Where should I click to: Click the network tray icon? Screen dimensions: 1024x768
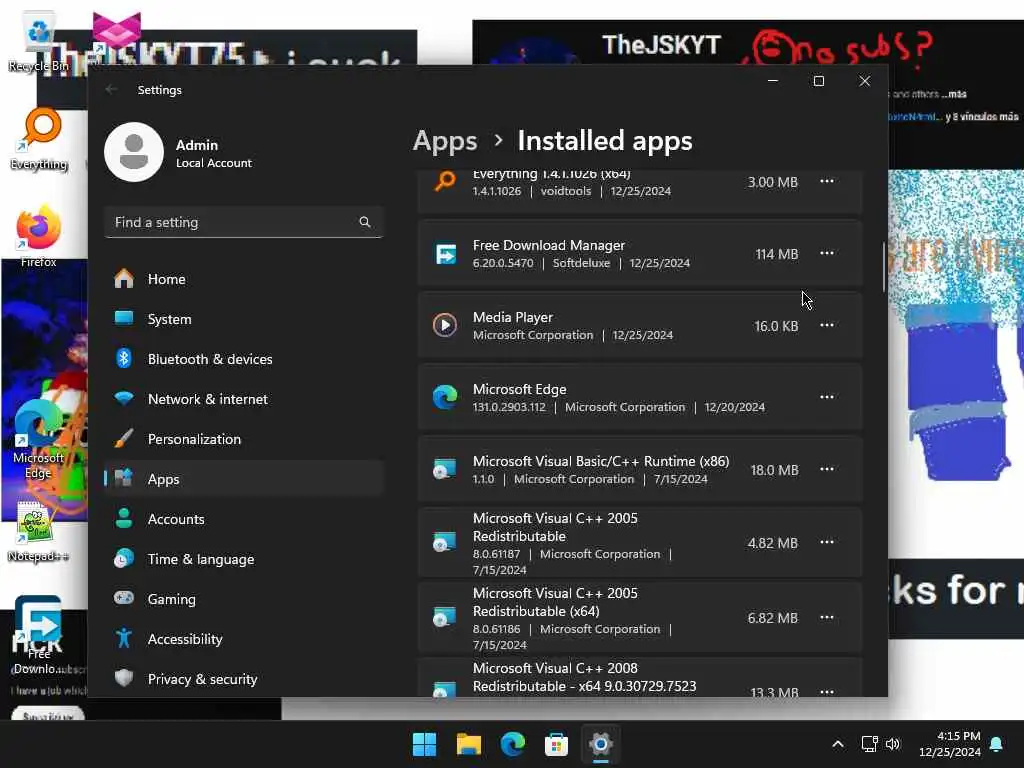click(869, 744)
